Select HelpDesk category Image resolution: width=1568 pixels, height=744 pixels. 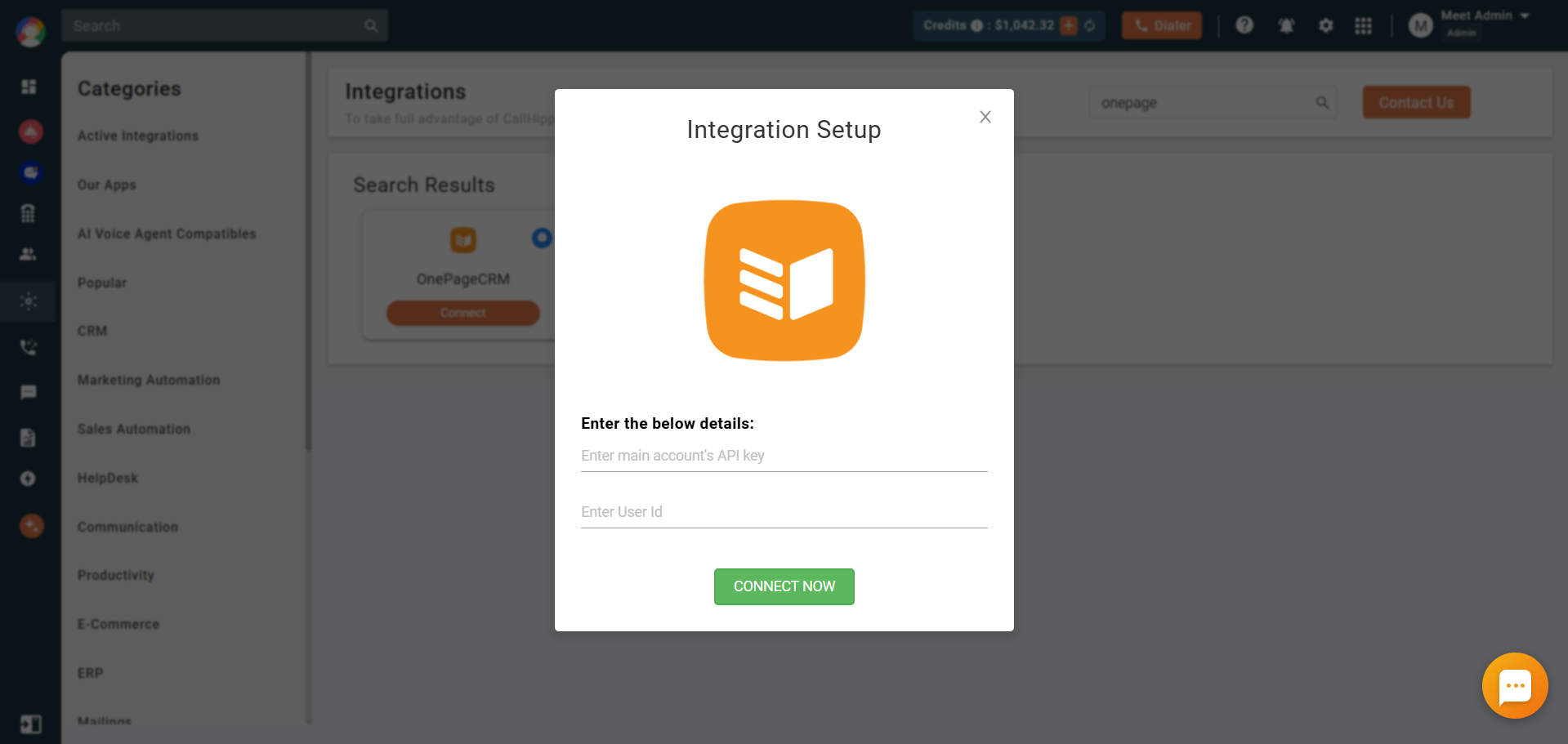pyautogui.click(x=108, y=478)
